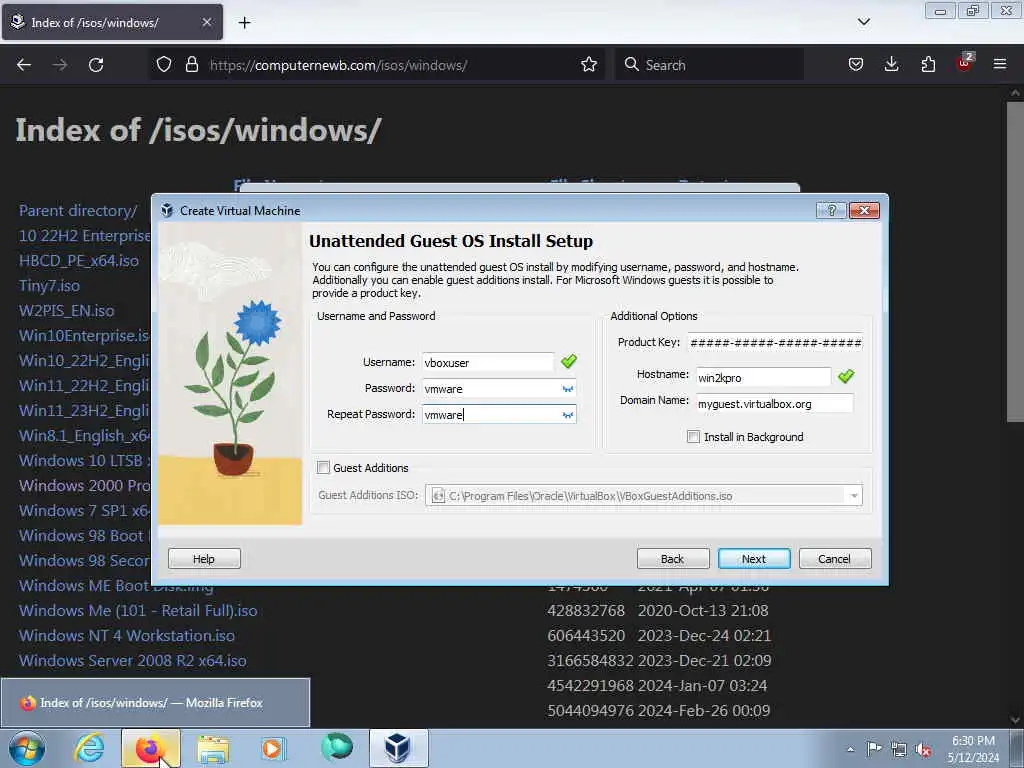Click the Firefox page vertical scrollbar
This screenshot has width=1024, height=768.
tap(1015, 262)
